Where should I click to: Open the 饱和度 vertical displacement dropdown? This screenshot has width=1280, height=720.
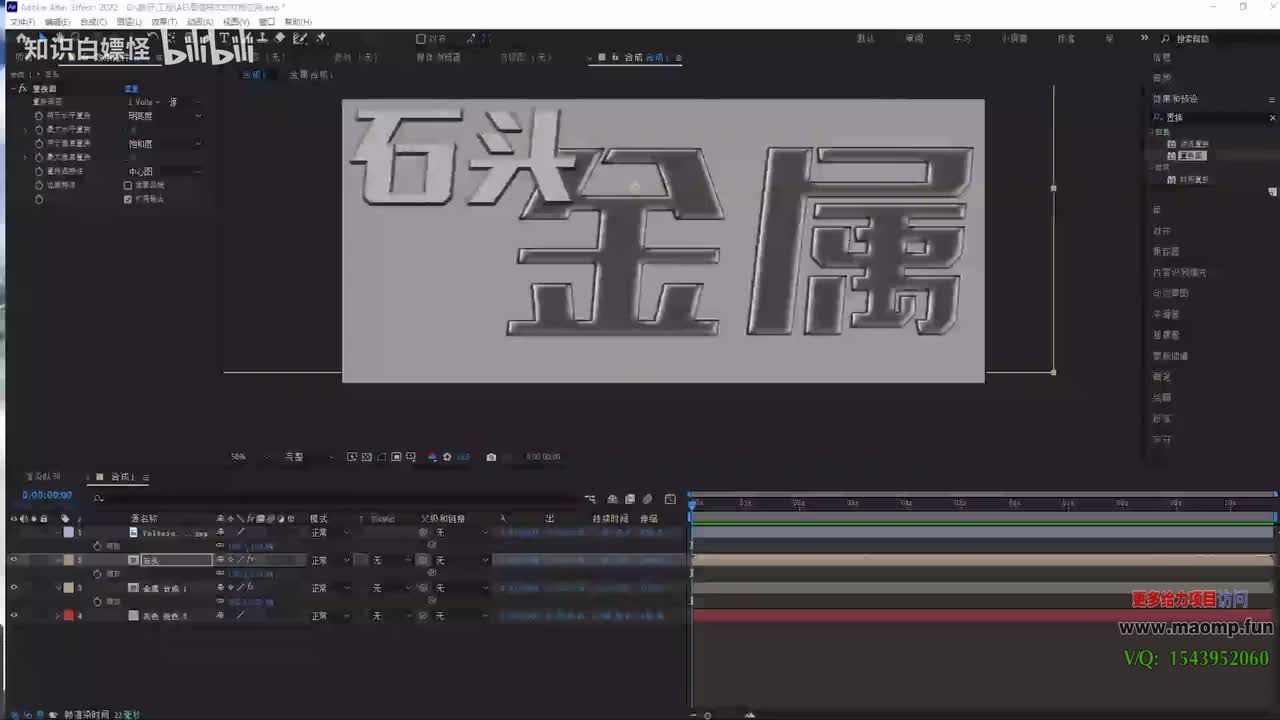point(164,144)
